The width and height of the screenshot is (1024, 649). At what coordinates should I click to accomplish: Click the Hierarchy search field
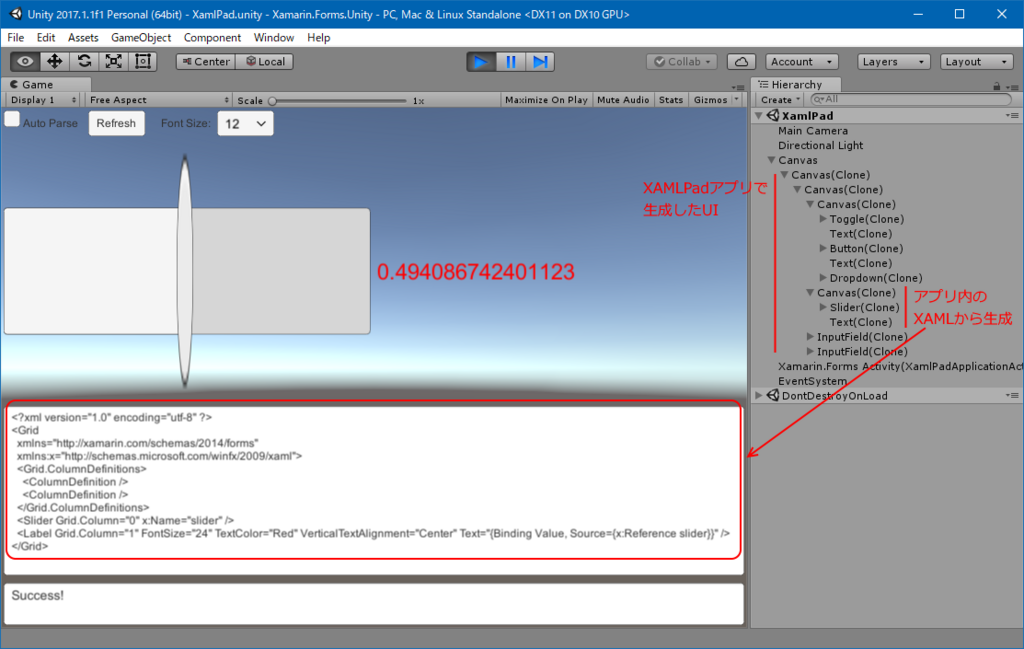coord(910,99)
